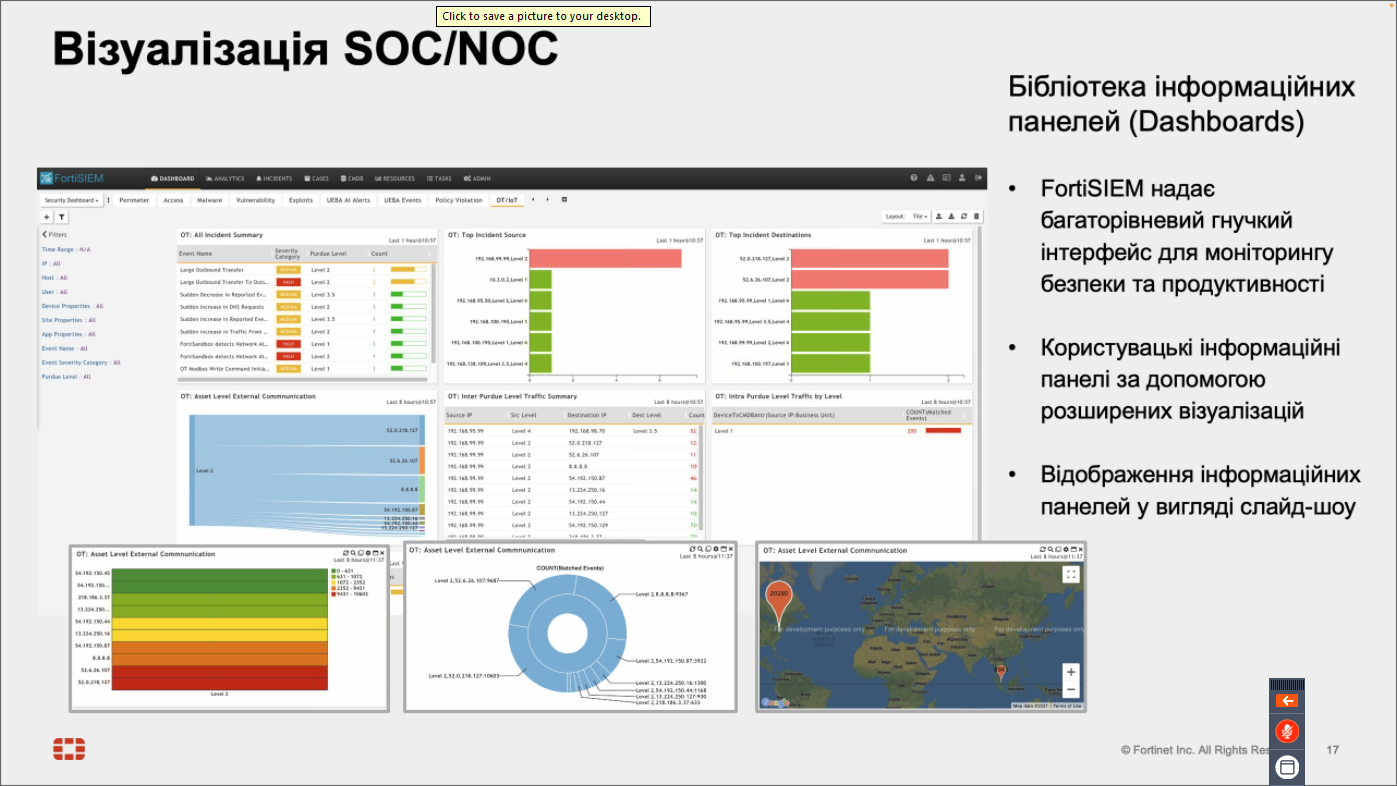
Task: Open the ANALYTICS menu in top navigation
Action: point(225,178)
